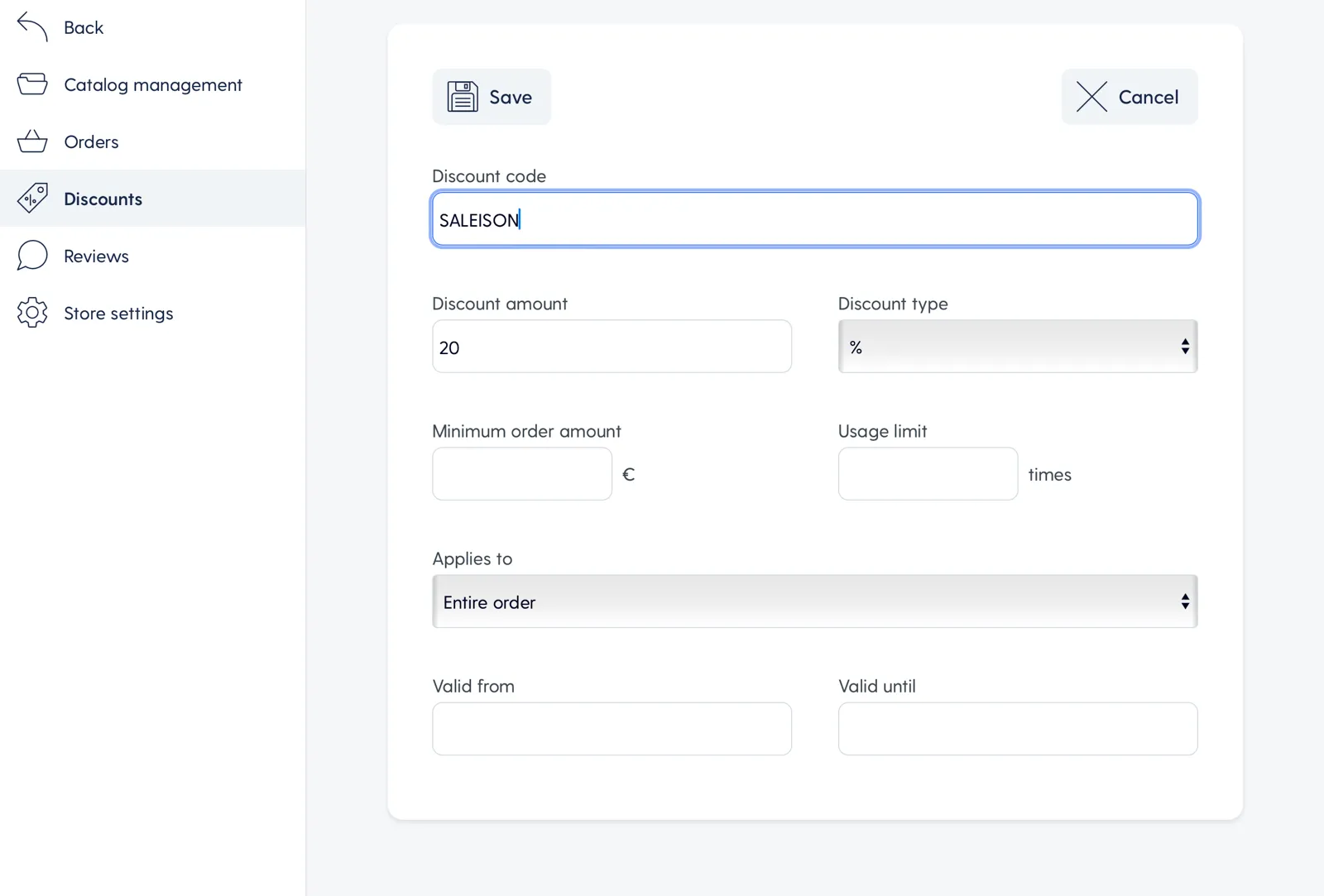Open the Orders section
The image size is (1324, 896).
[153, 141]
